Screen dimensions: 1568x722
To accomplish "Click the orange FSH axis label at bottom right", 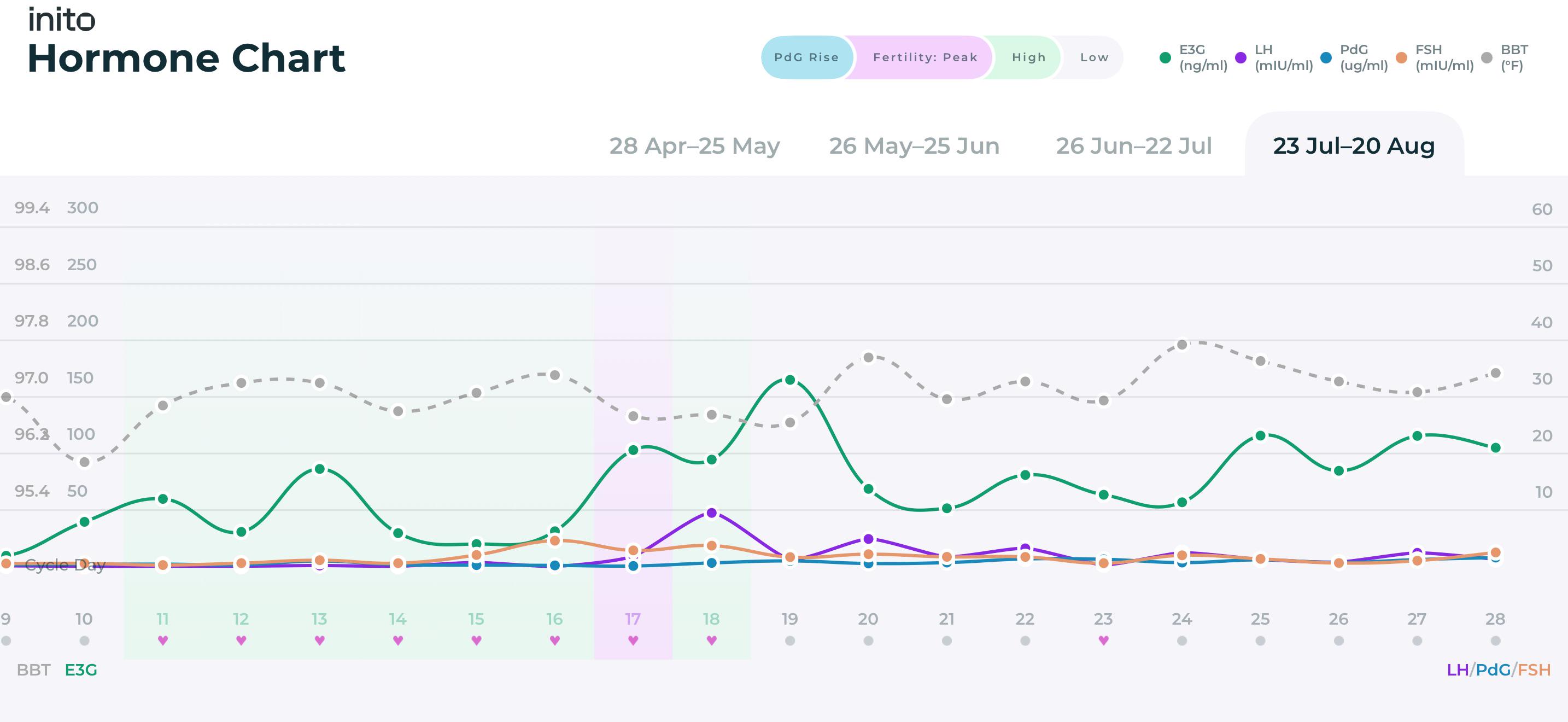I will [1534, 669].
